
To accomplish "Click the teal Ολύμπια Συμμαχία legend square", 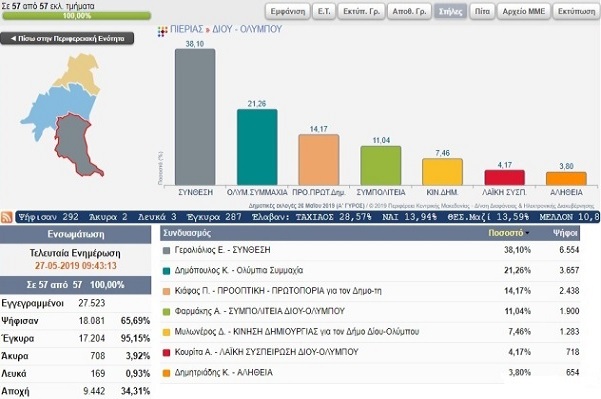I will click(x=166, y=271).
